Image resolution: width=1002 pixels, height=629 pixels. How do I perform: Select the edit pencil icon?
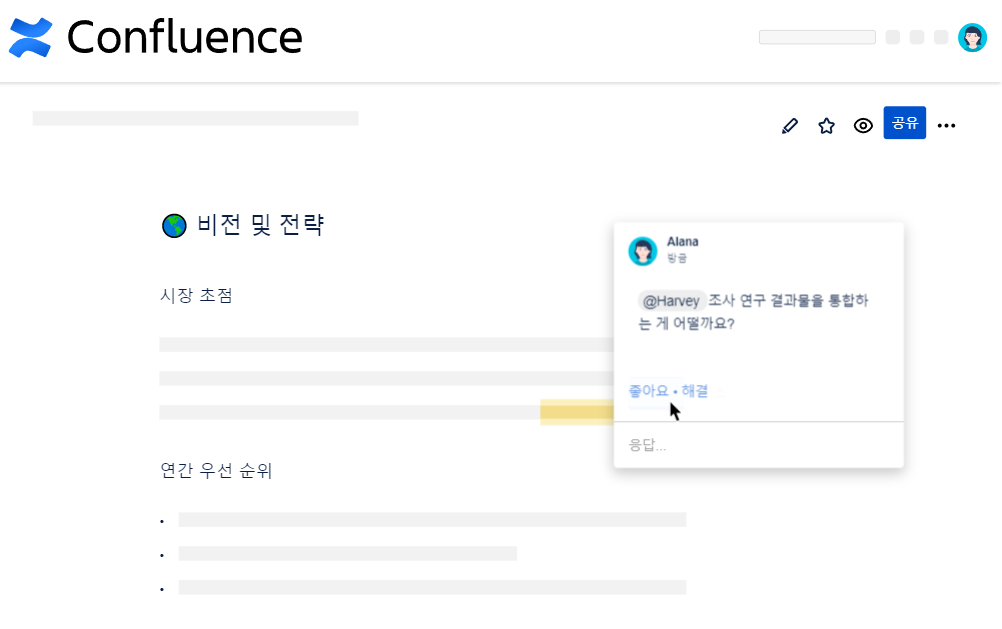point(789,124)
